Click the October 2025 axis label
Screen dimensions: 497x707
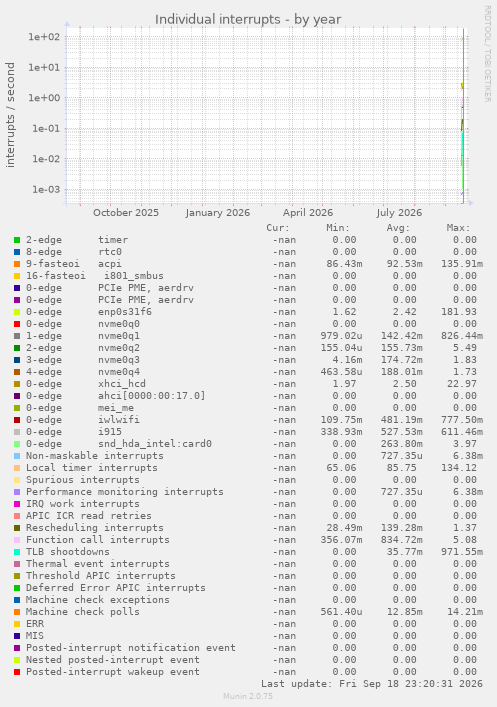[x=126, y=212]
